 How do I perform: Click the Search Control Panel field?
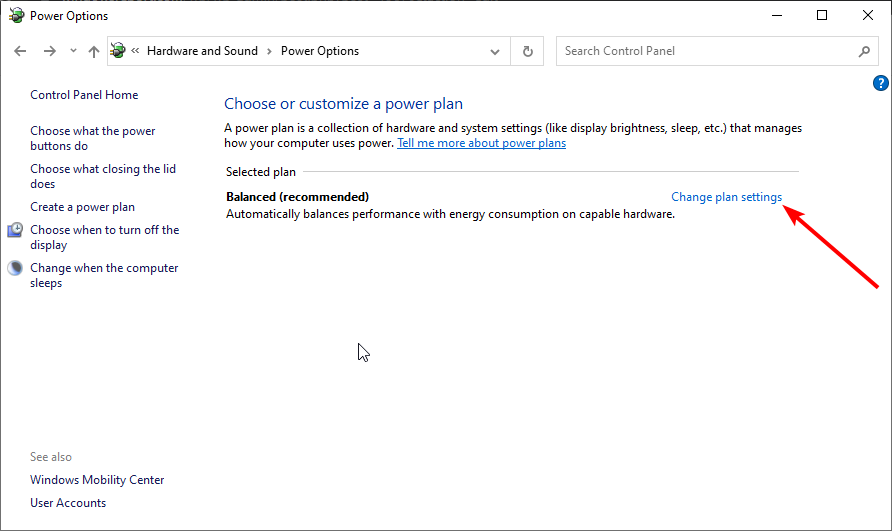(x=717, y=51)
